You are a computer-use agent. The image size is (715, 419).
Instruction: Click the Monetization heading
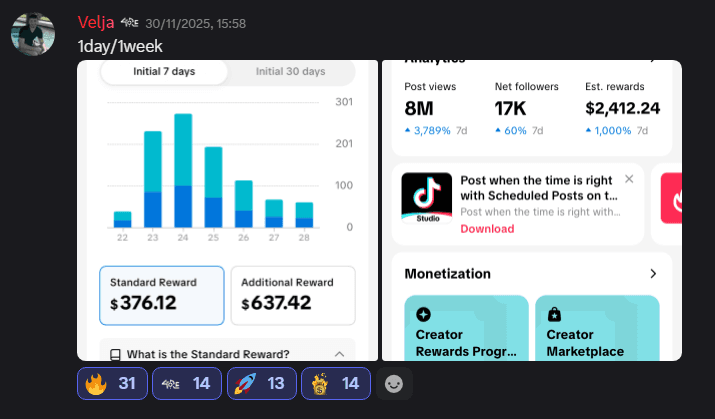point(447,274)
